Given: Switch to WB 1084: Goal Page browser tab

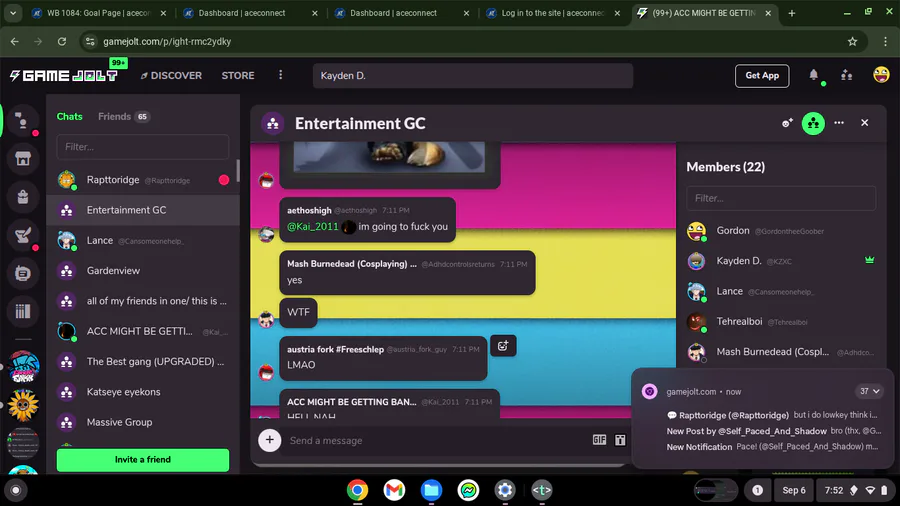Looking at the screenshot, I should (x=99, y=13).
